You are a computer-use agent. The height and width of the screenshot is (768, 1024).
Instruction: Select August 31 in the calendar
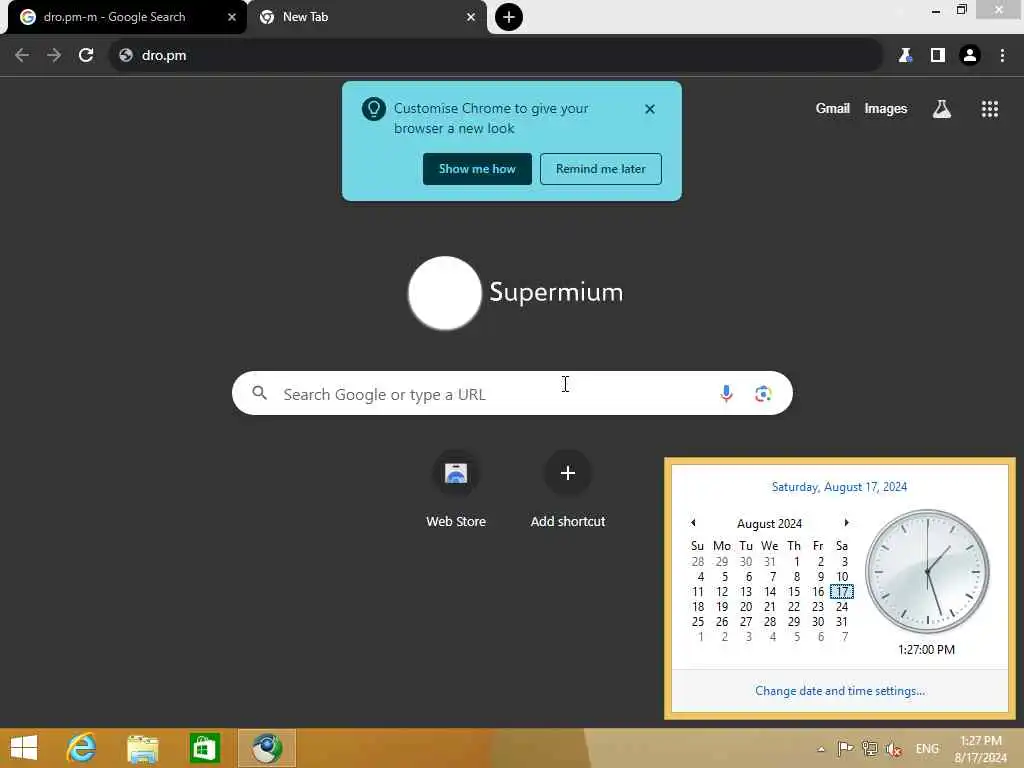(842, 622)
